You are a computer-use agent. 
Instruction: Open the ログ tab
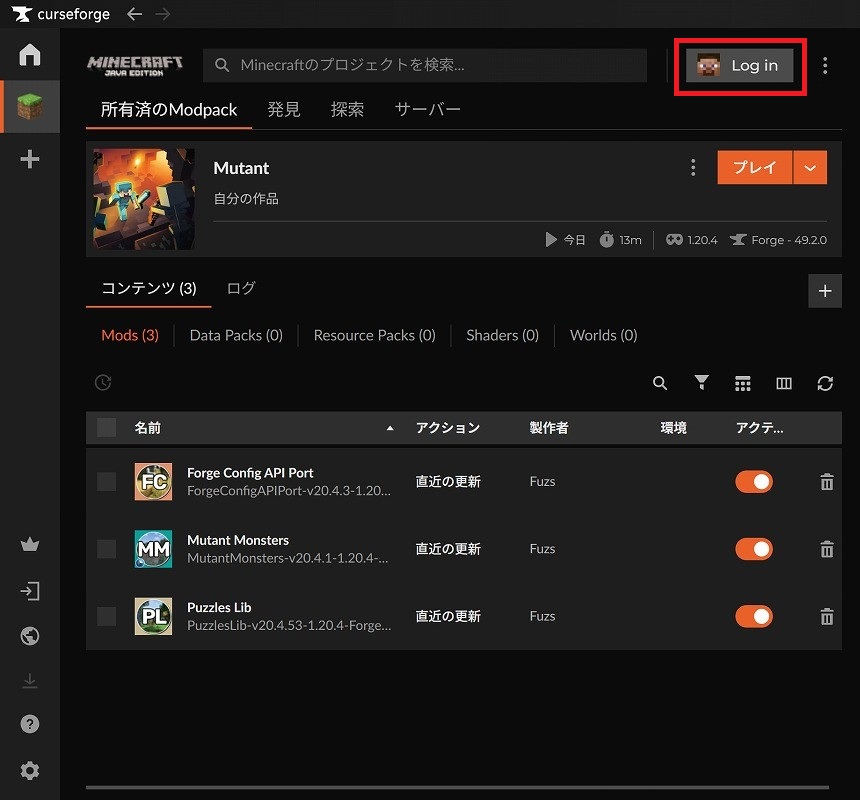pyautogui.click(x=241, y=288)
